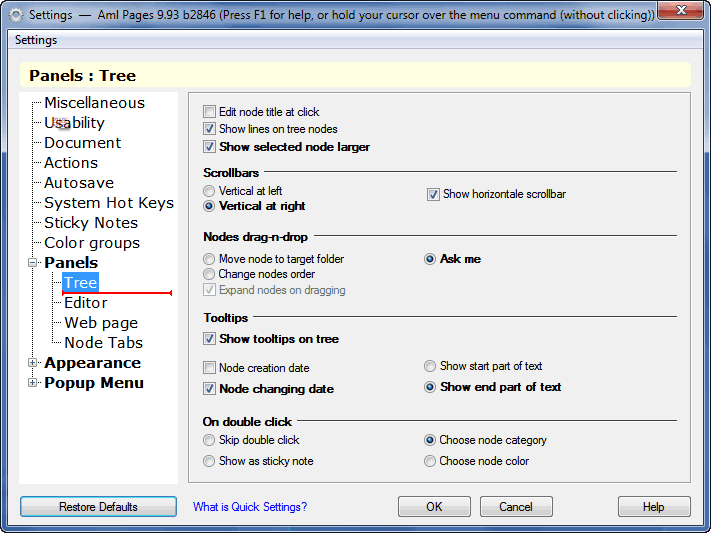Click the Restore Defaults button

[98, 507]
